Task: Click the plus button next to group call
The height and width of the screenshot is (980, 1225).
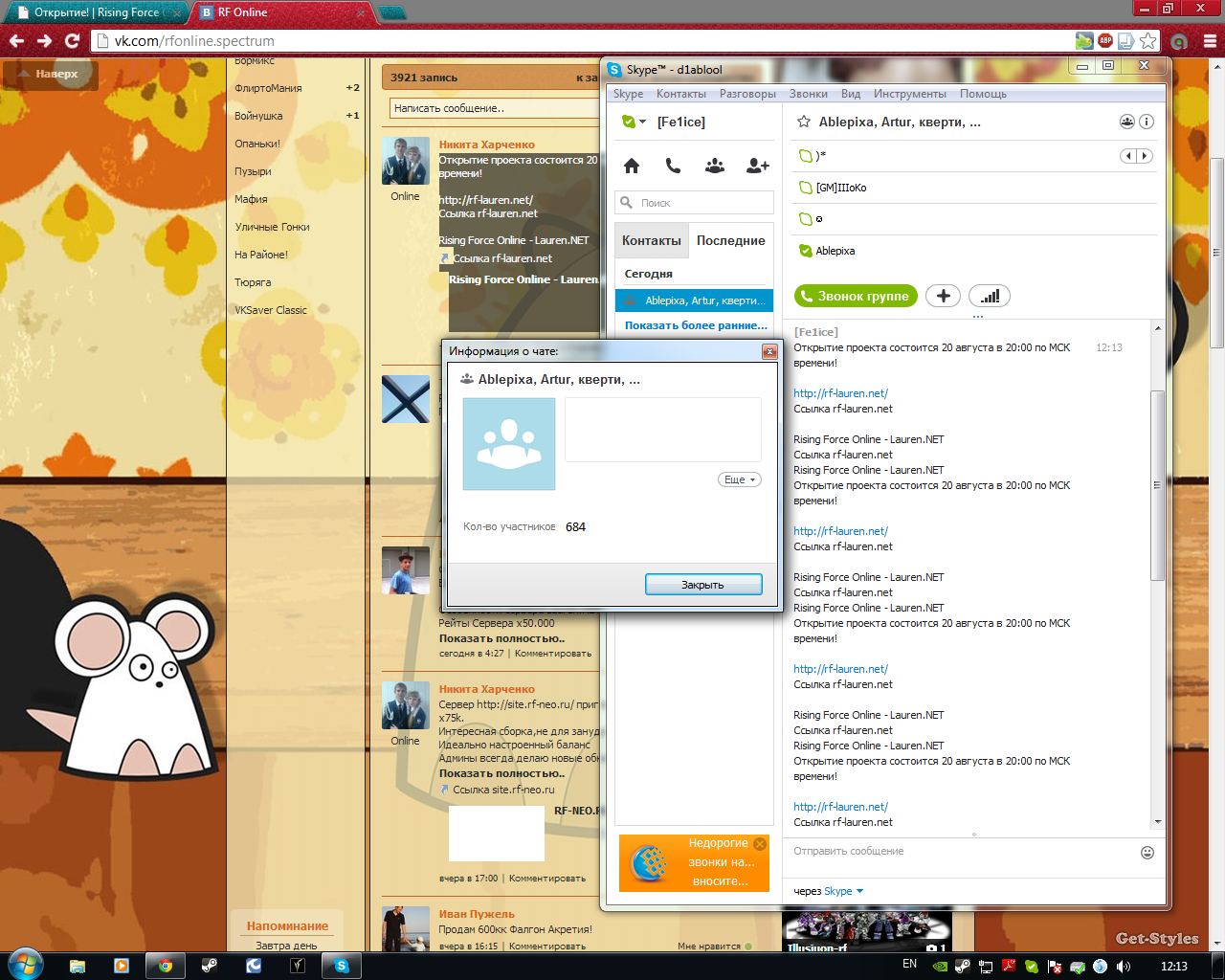Action: click(943, 296)
